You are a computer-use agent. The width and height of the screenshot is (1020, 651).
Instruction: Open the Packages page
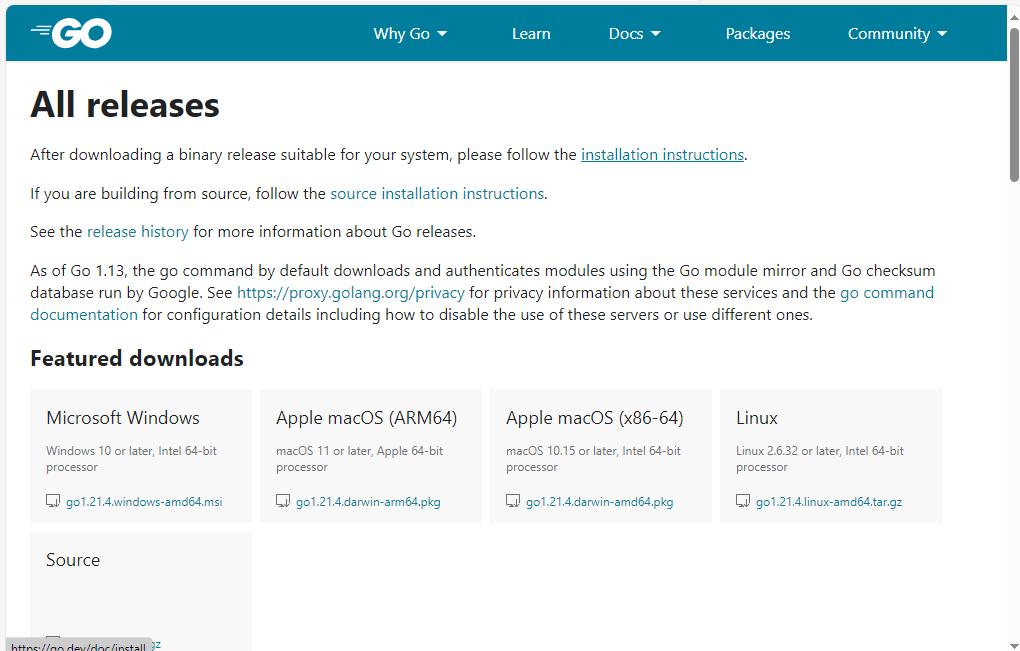[x=758, y=34]
